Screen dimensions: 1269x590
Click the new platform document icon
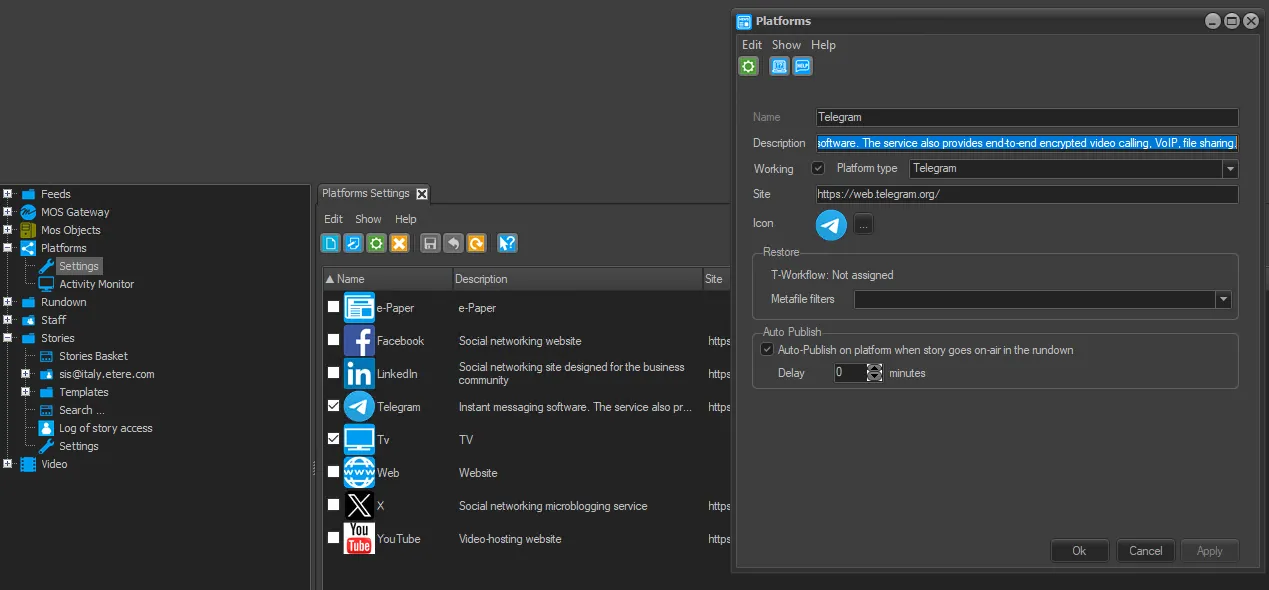pos(331,243)
